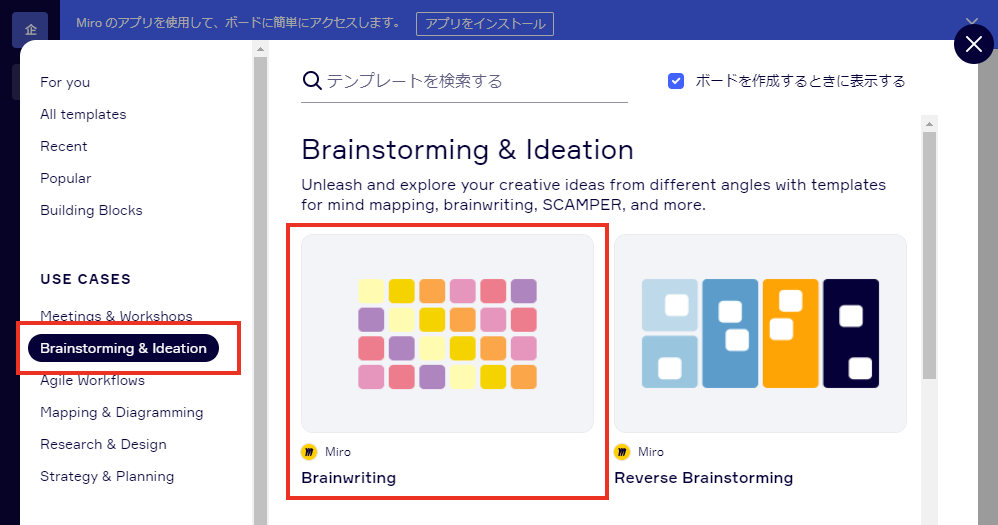Image resolution: width=998 pixels, height=525 pixels.
Task: Select the Reverse Brainstorming template thumbnail
Action: (x=761, y=333)
